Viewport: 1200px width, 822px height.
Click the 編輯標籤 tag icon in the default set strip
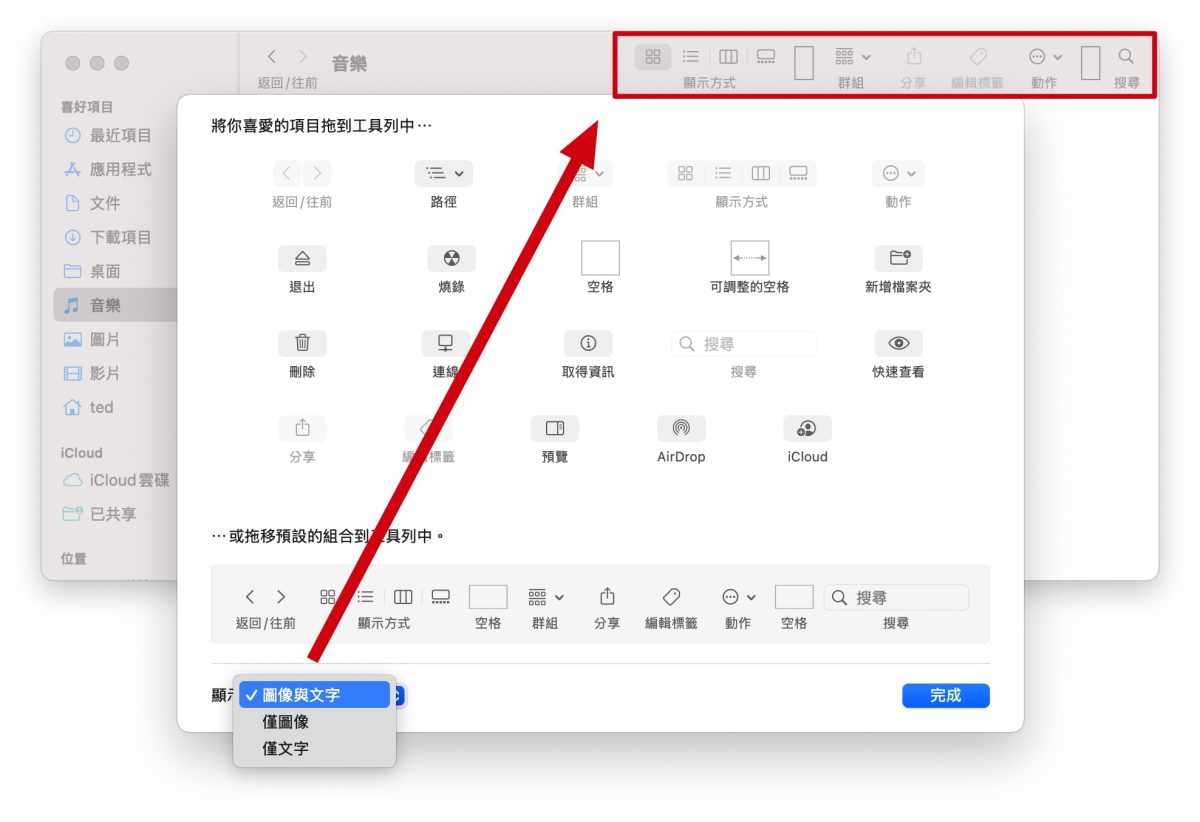672,597
